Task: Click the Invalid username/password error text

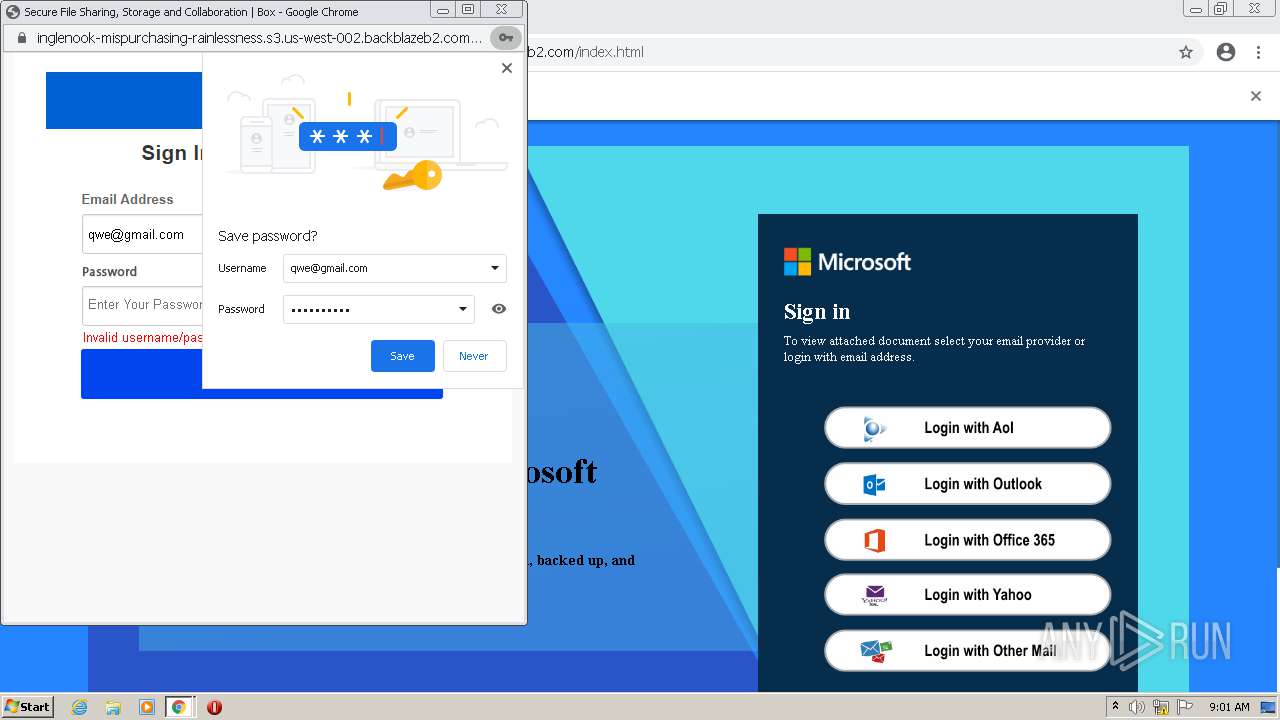Action: coord(143,338)
